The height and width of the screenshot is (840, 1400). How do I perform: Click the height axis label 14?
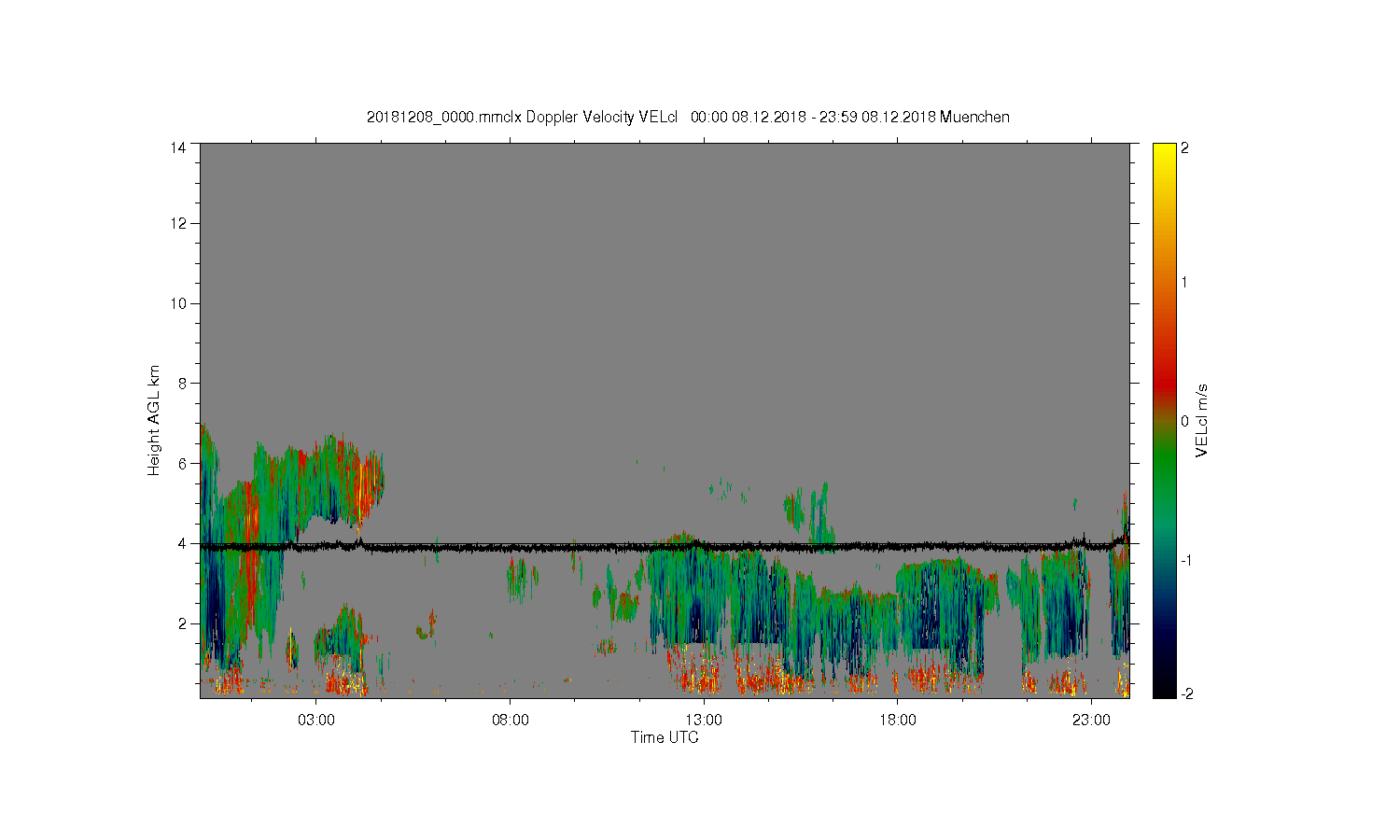177,147
